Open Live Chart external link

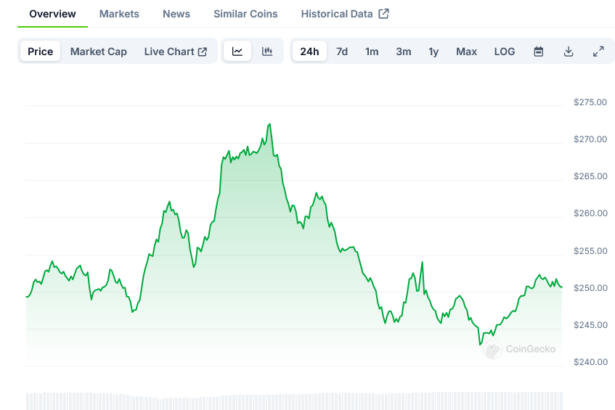coord(175,51)
